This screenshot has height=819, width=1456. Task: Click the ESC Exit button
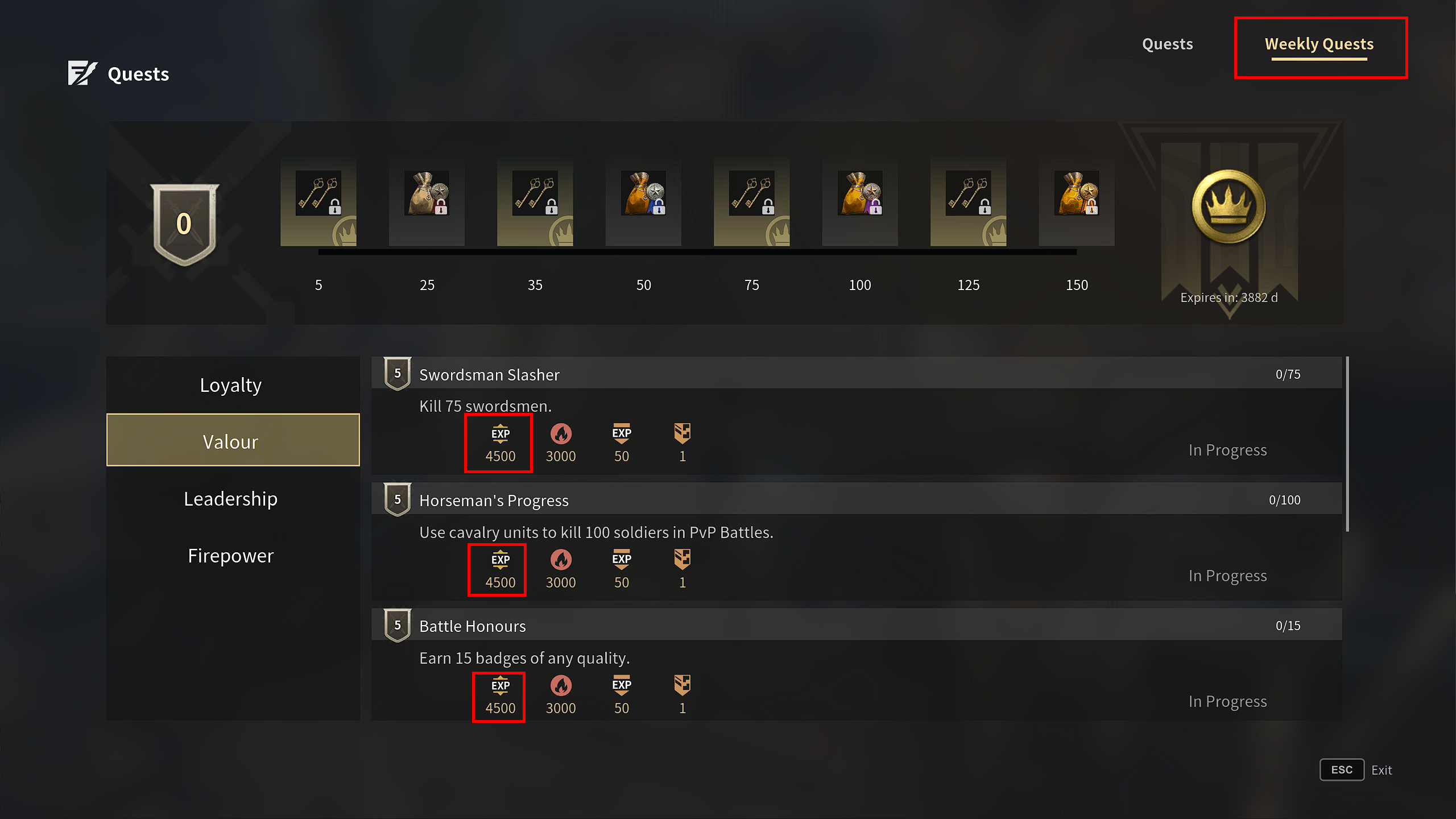[x=1356, y=770]
